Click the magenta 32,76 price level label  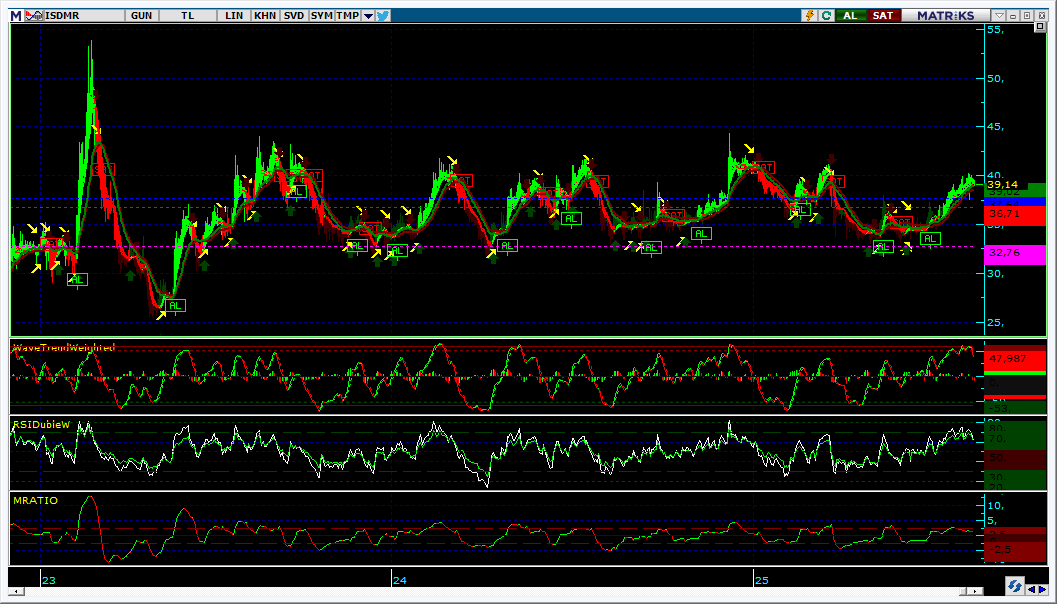pyautogui.click(x=1015, y=253)
